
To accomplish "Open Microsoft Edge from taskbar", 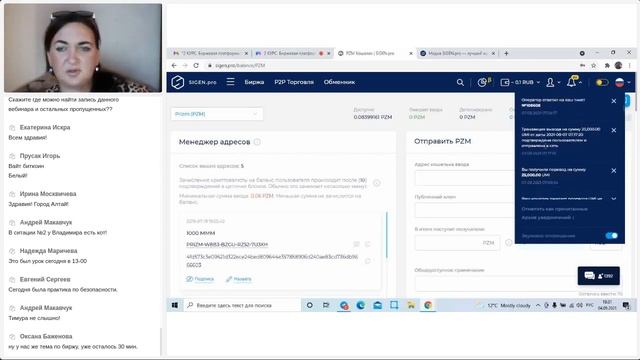I will click(360, 305).
